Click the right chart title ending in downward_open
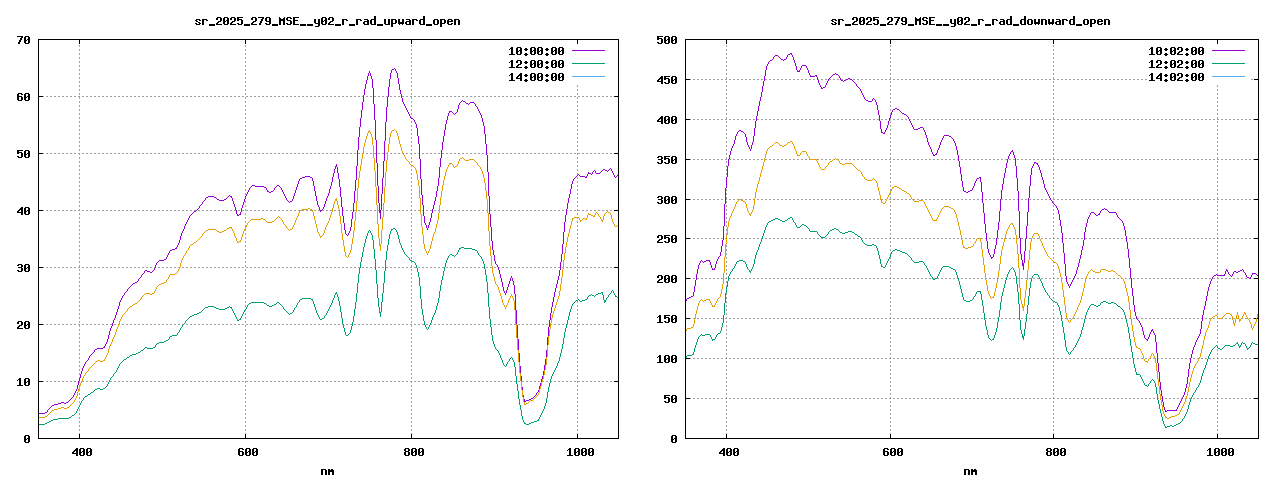 pyautogui.click(x=970, y=21)
